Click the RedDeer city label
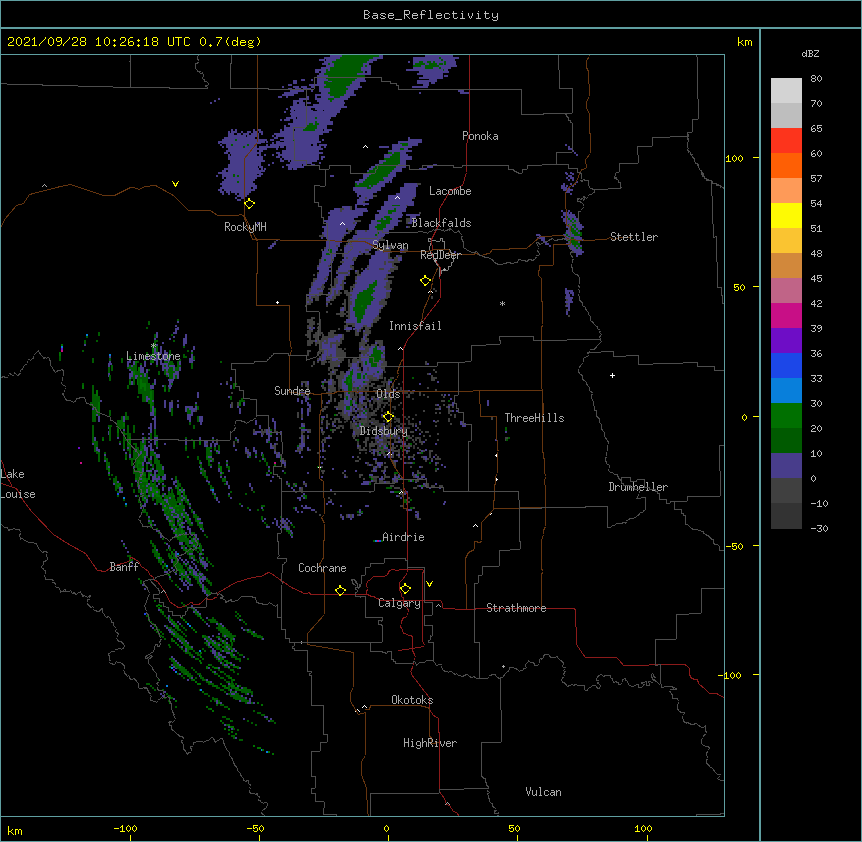The image size is (862, 842). tap(440, 255)
